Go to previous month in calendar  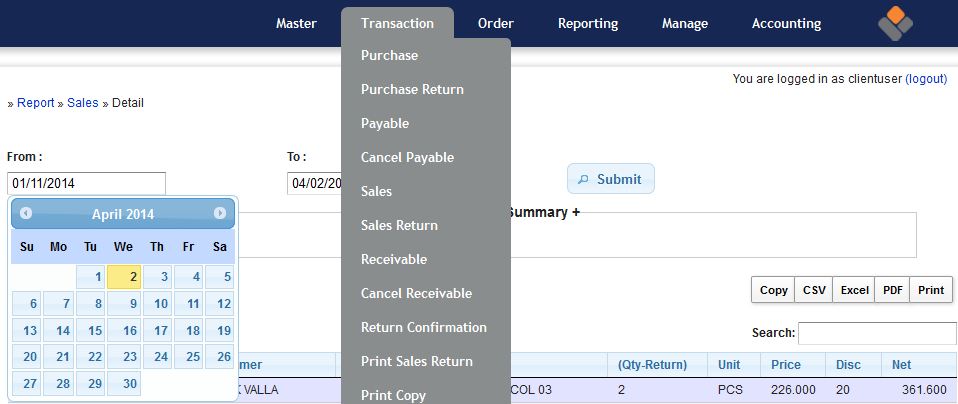(26, 213)
